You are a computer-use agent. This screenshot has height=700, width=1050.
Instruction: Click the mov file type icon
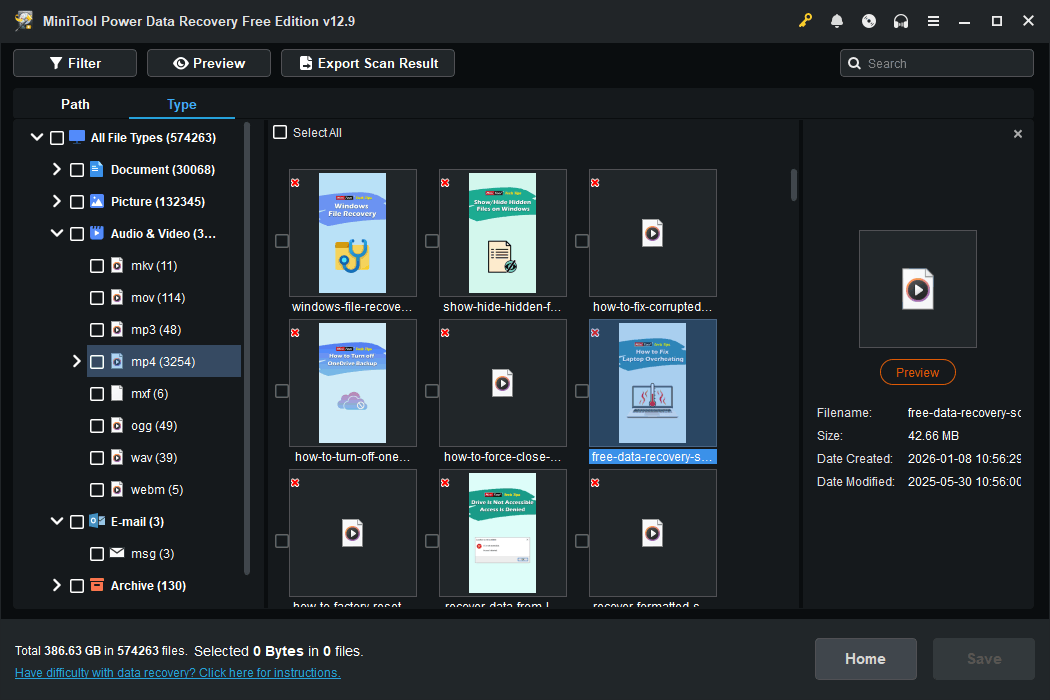[x=117, y=297]
